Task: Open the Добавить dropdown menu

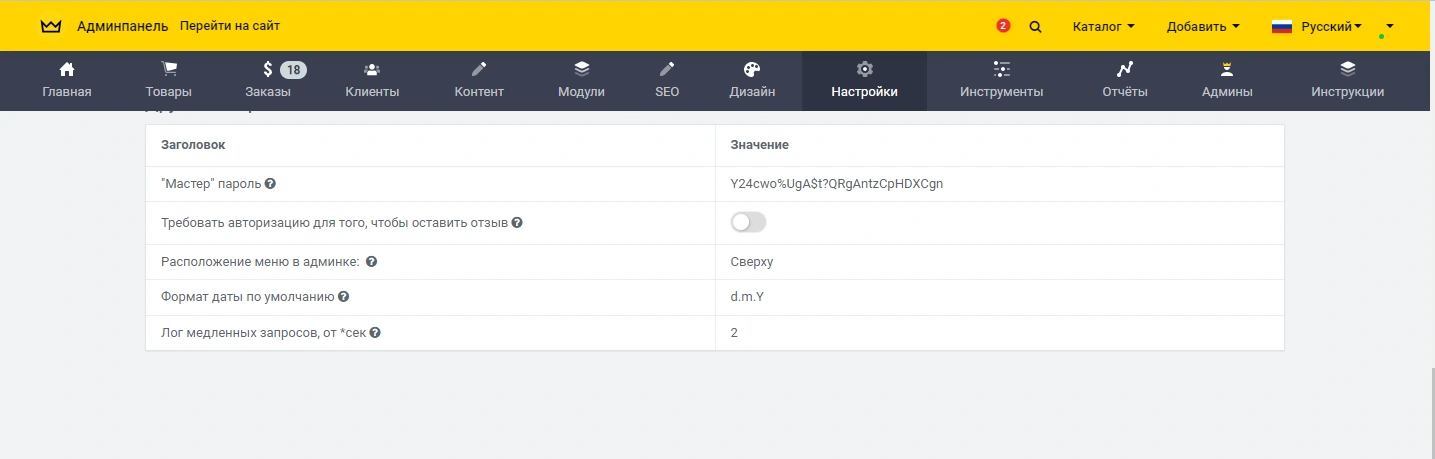Action: tap(1203, 27)
